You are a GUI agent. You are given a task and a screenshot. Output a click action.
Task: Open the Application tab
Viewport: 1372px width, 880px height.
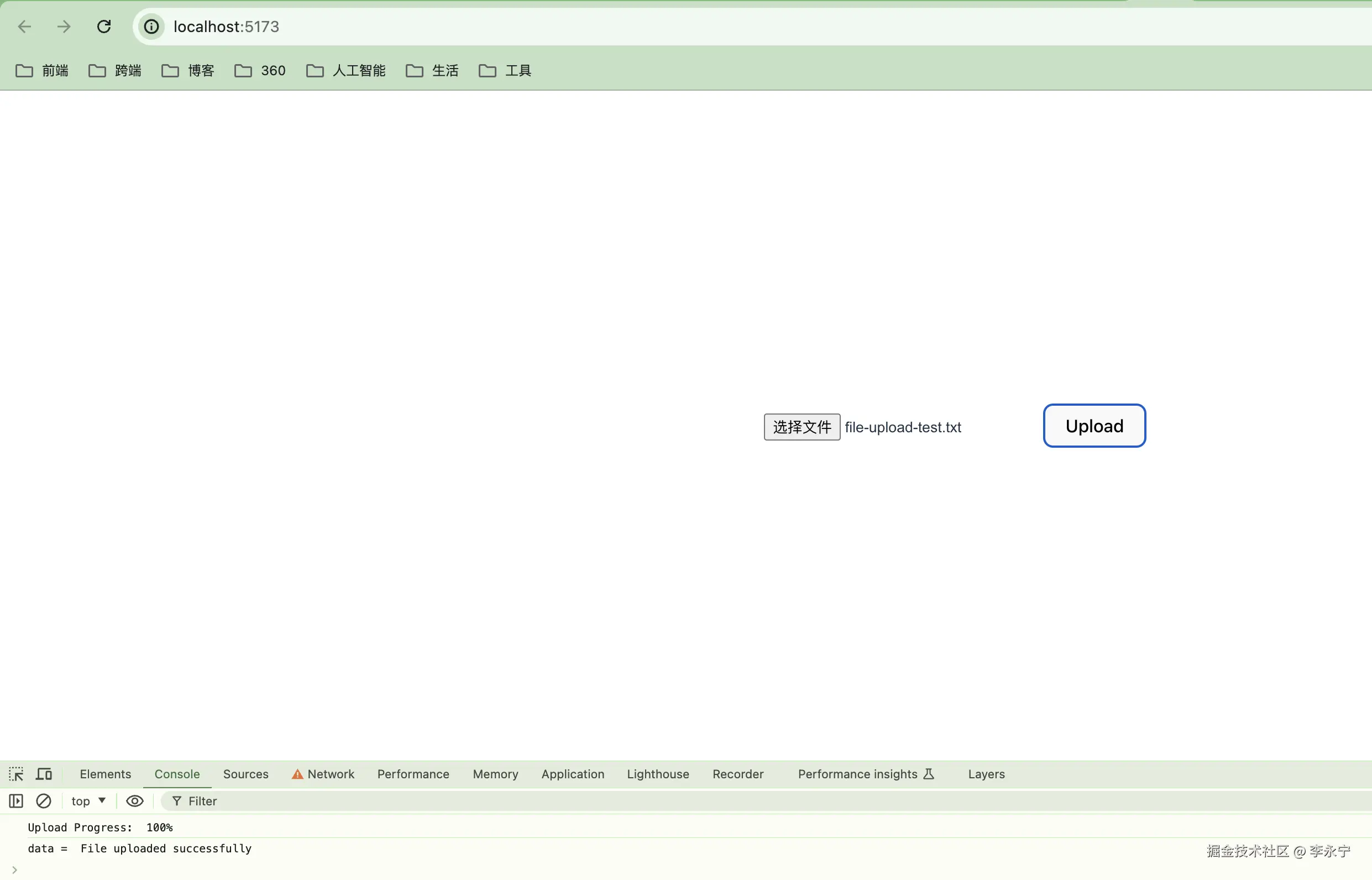573,774
